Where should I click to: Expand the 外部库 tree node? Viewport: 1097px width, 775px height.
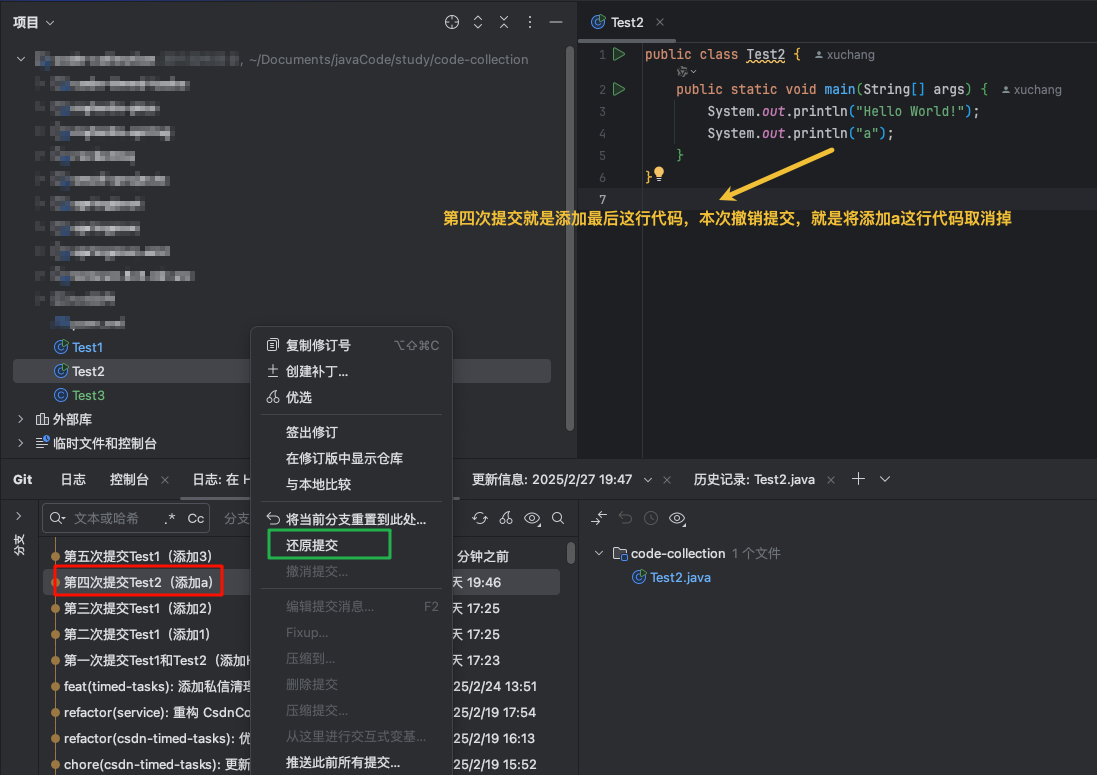pyautogui.click(x=21, y=419)
